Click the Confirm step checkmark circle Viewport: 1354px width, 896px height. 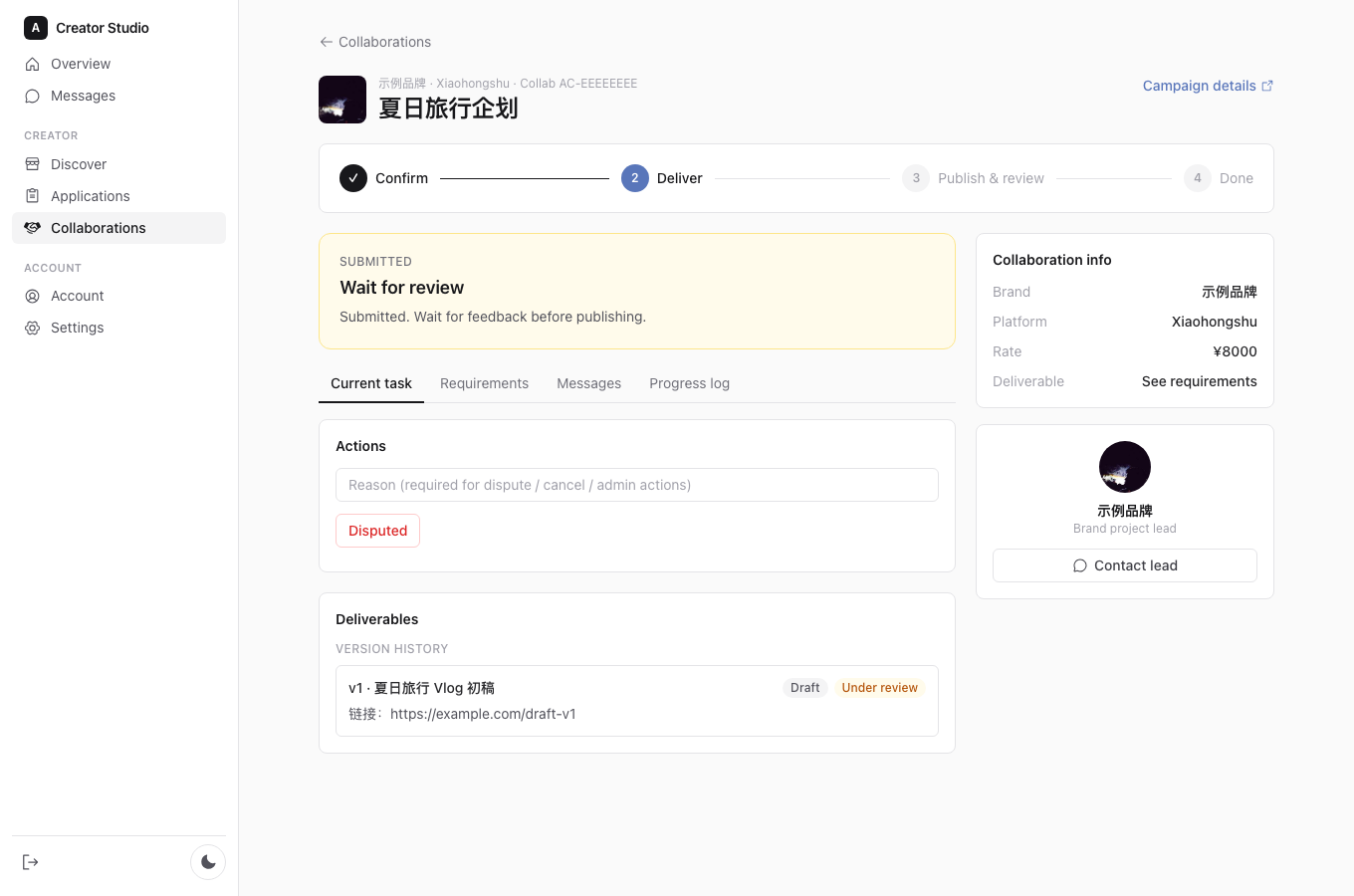pos(353,178)
